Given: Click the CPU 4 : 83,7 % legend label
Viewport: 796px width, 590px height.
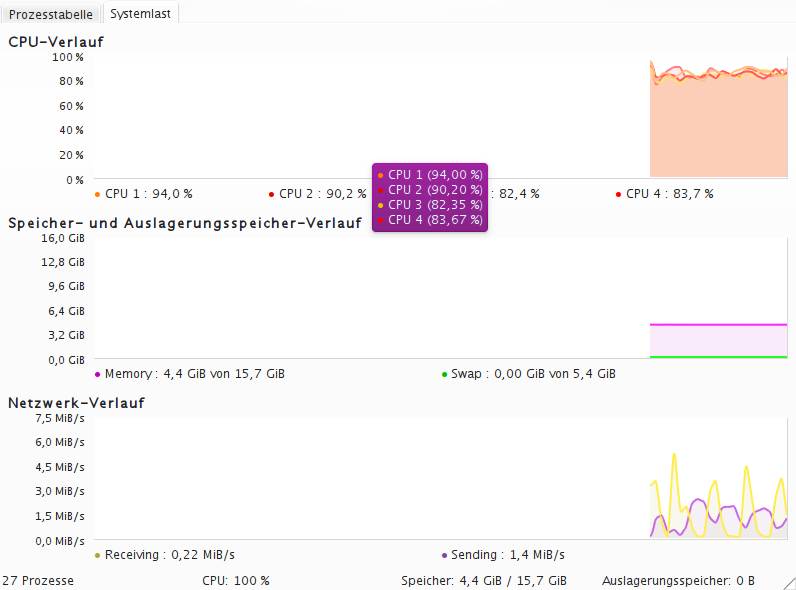Looking at the screenshot, I should coord(670,194).
